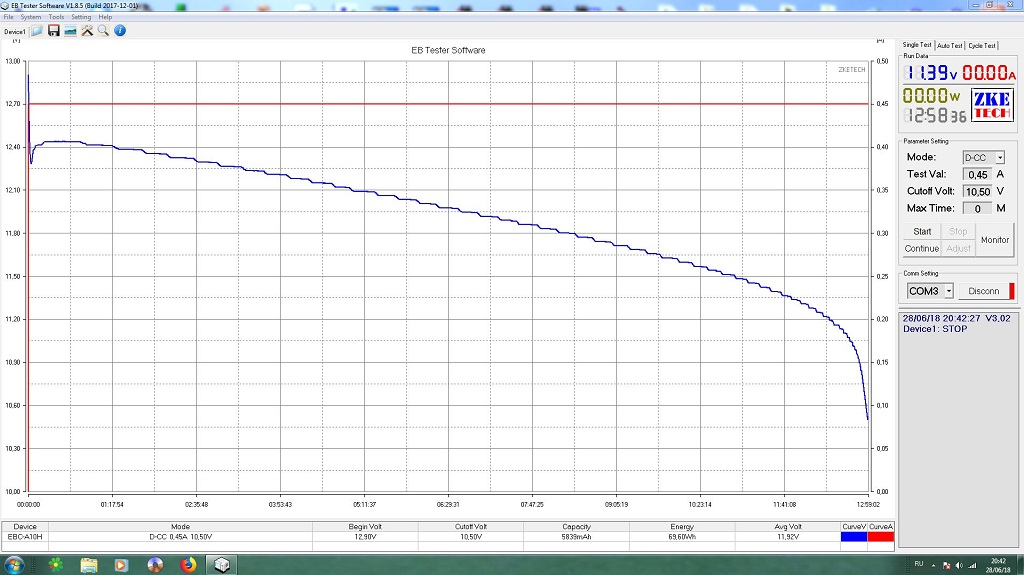Click the Monitor button

(x=994, y=240)
